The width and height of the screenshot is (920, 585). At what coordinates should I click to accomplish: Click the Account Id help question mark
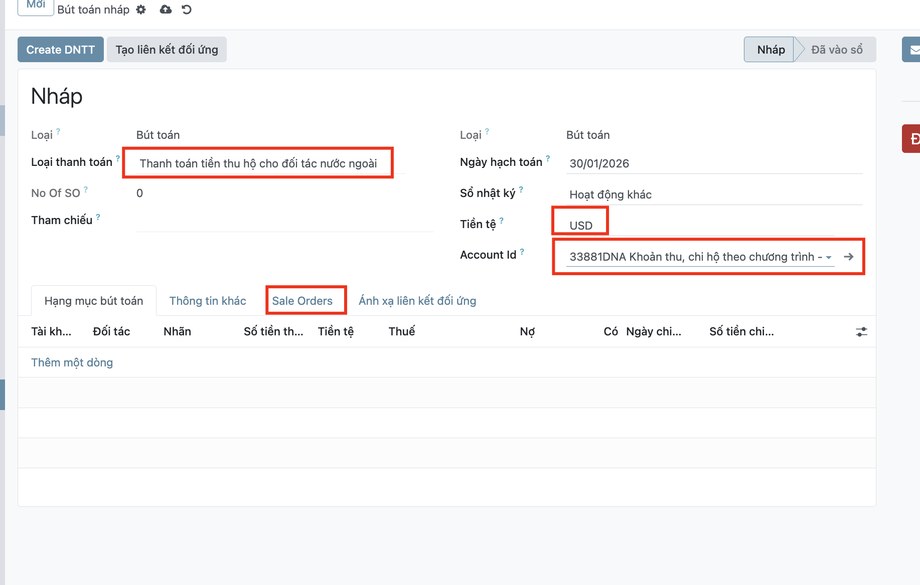[522, 252]
